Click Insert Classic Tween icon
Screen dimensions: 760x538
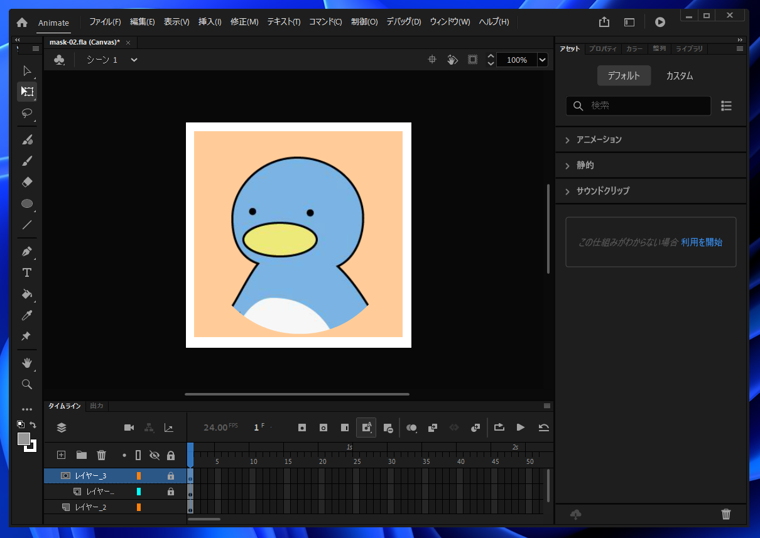click(432, 427)
